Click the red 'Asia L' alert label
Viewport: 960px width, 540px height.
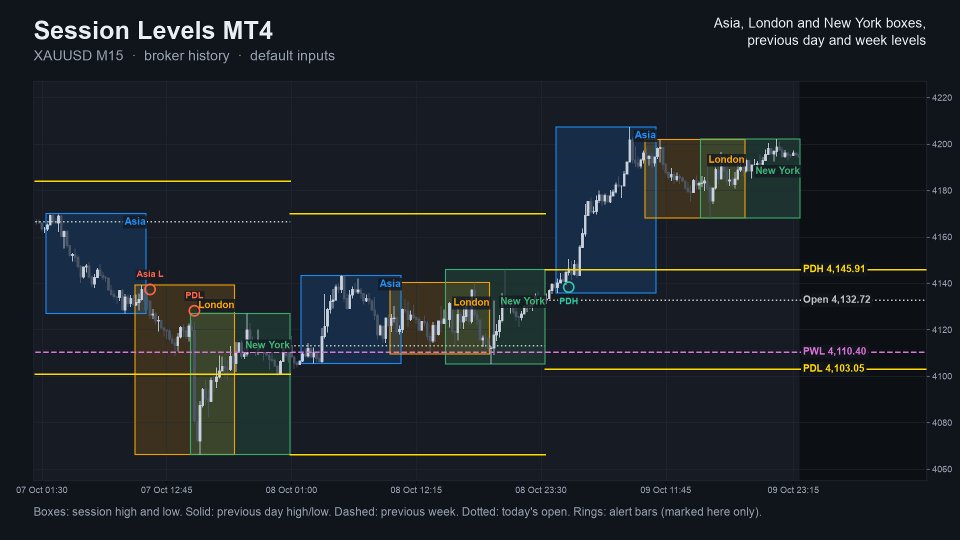(150, 274)
